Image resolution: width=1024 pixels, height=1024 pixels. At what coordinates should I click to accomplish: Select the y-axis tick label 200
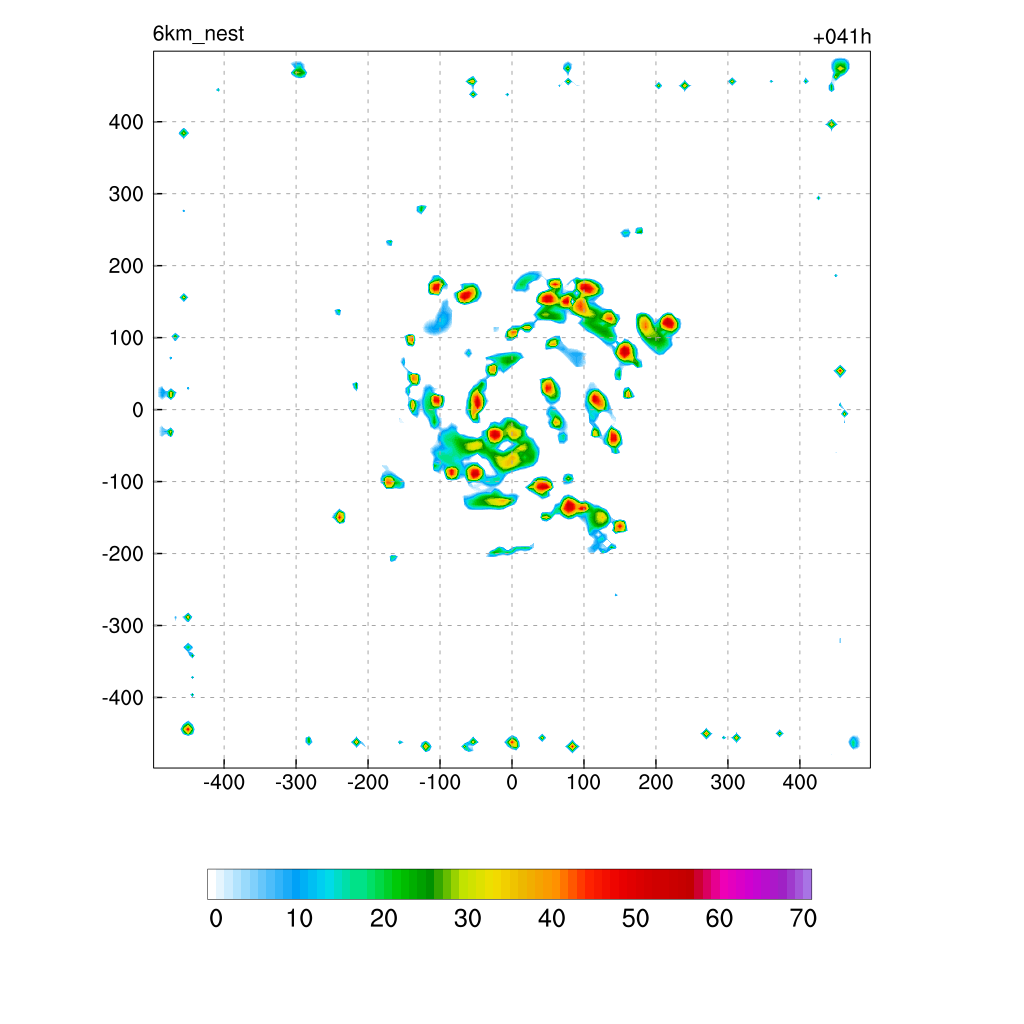pyautogui.click(x=126, y=266)
